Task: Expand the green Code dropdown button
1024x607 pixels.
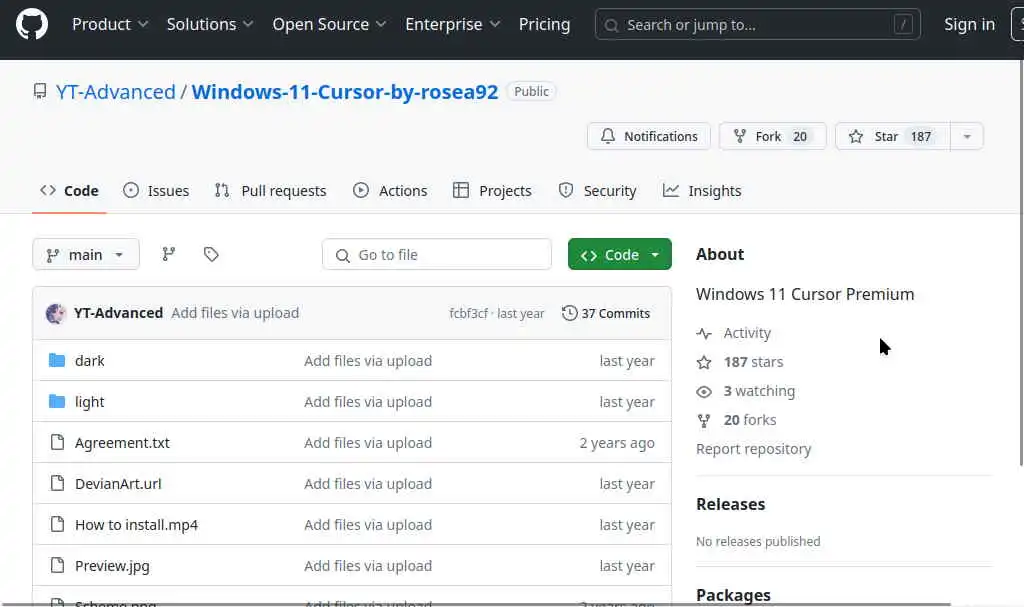Action: (619, 254)
